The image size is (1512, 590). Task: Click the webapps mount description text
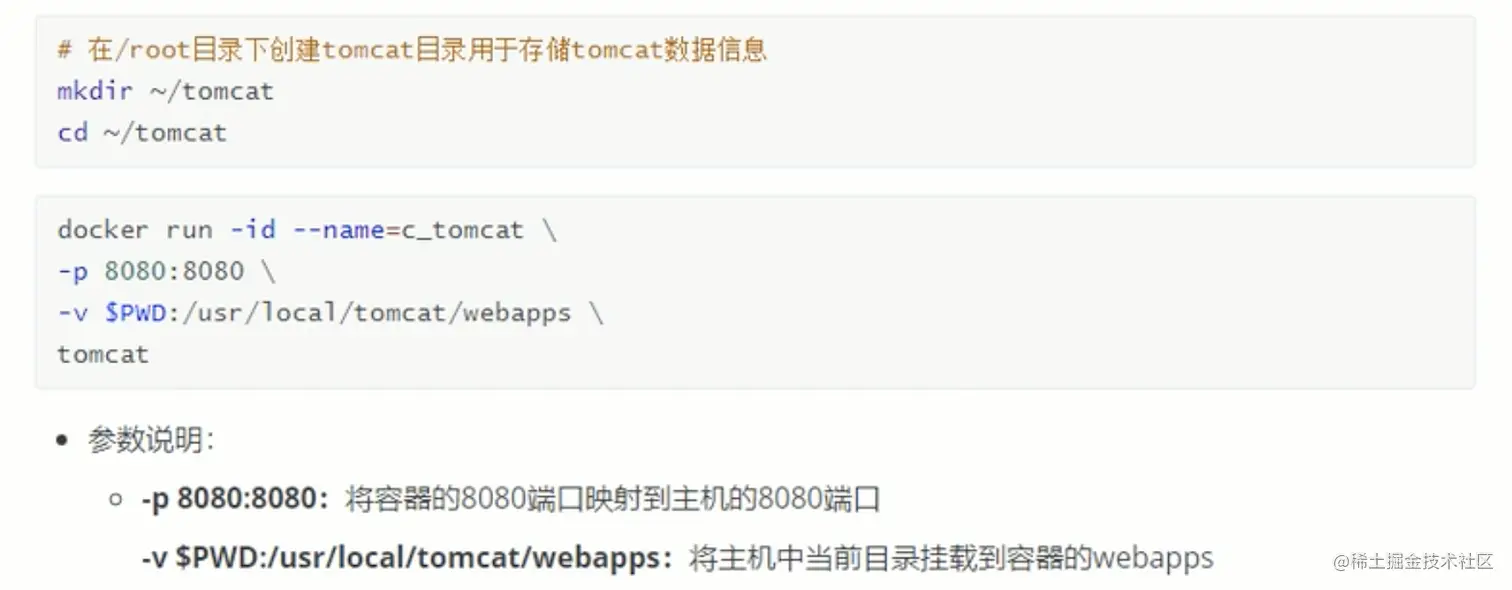951,557
